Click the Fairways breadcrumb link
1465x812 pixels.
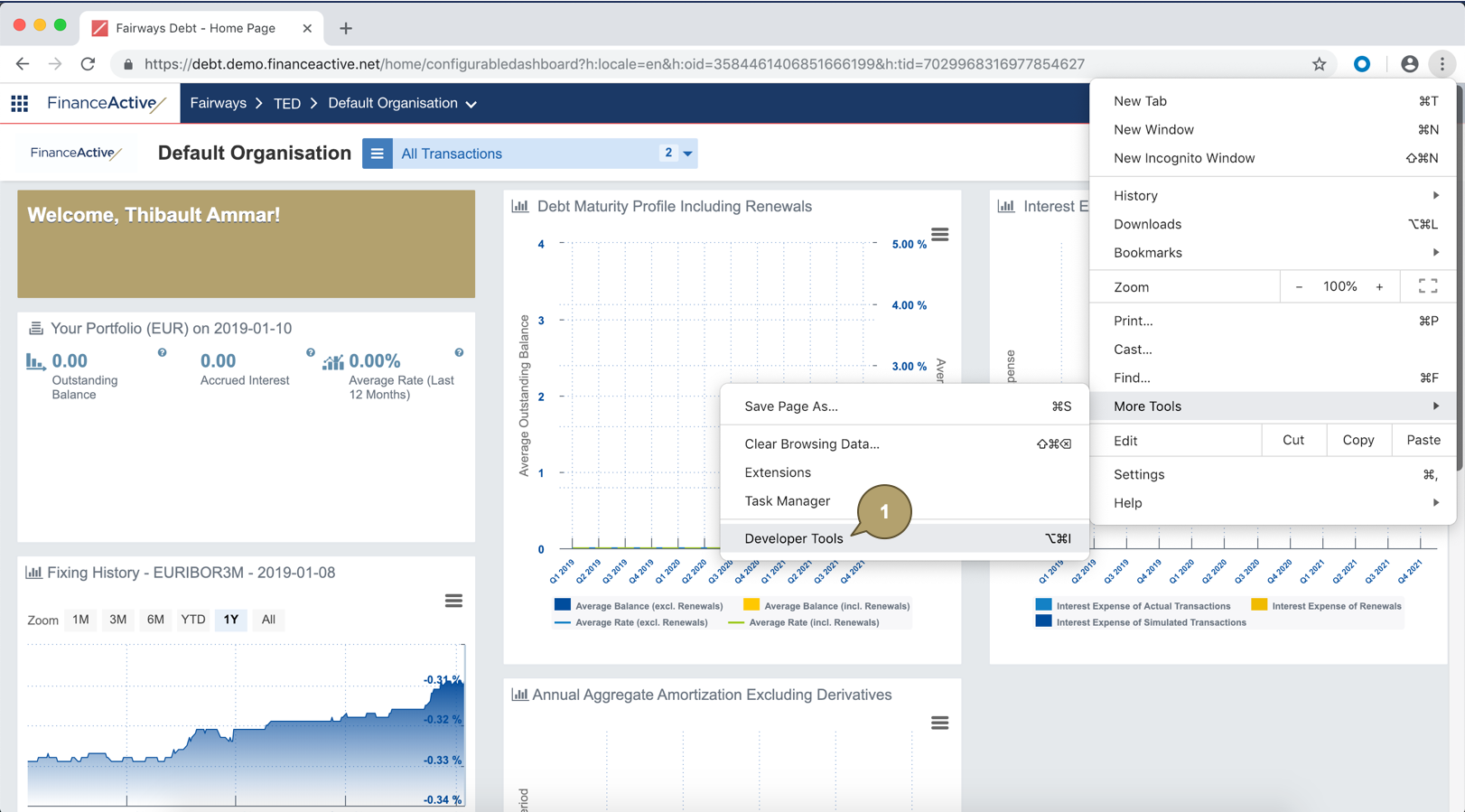coord(218,103)
